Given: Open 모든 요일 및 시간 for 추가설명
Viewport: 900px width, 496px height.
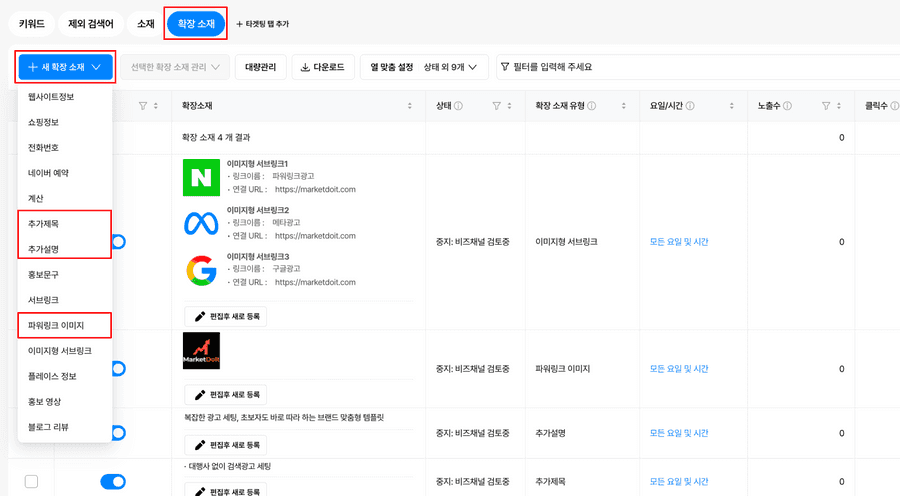Looking at the screenshot, I should (x=679, y=433).
